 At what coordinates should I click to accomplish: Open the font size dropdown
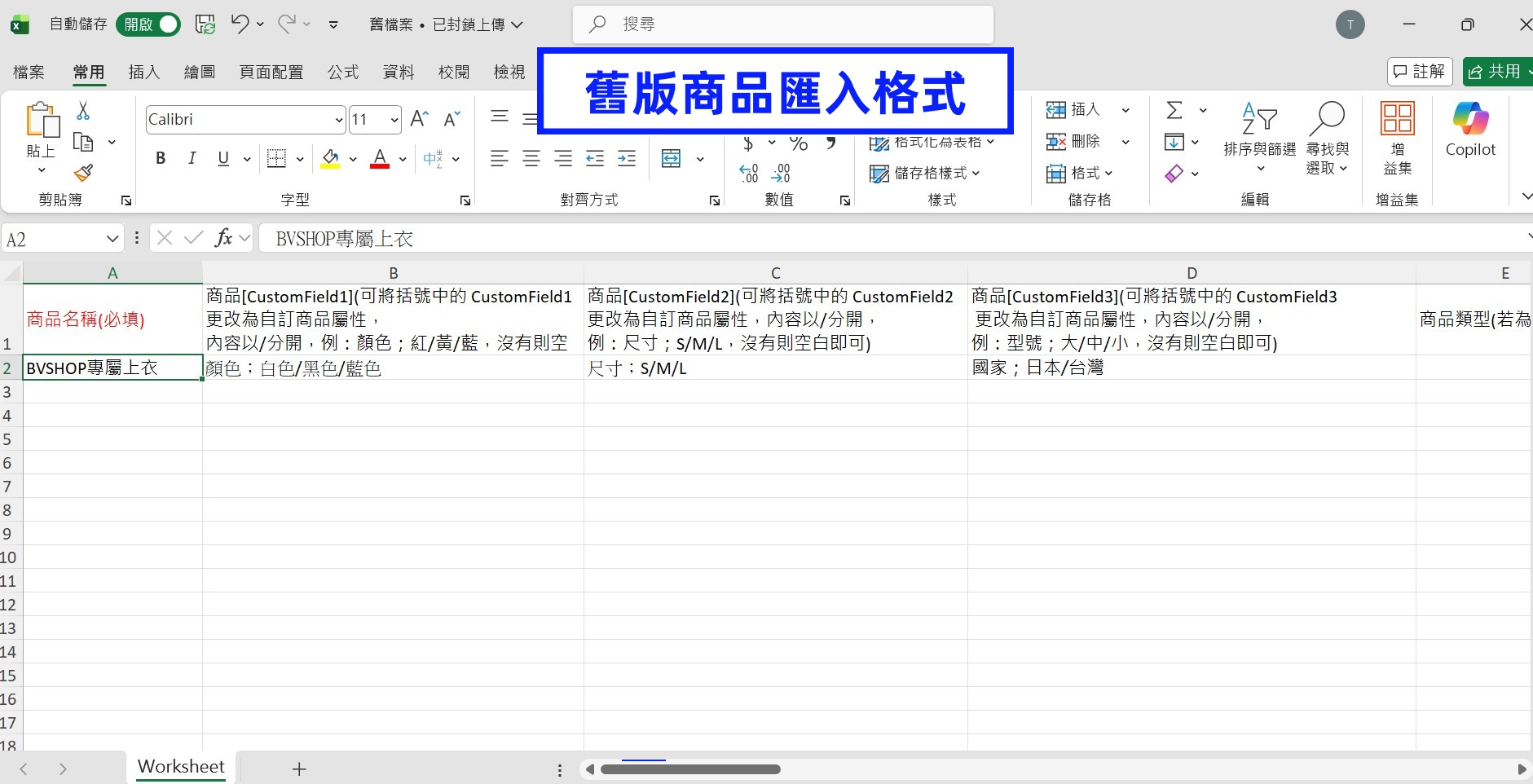click(394, 120)
